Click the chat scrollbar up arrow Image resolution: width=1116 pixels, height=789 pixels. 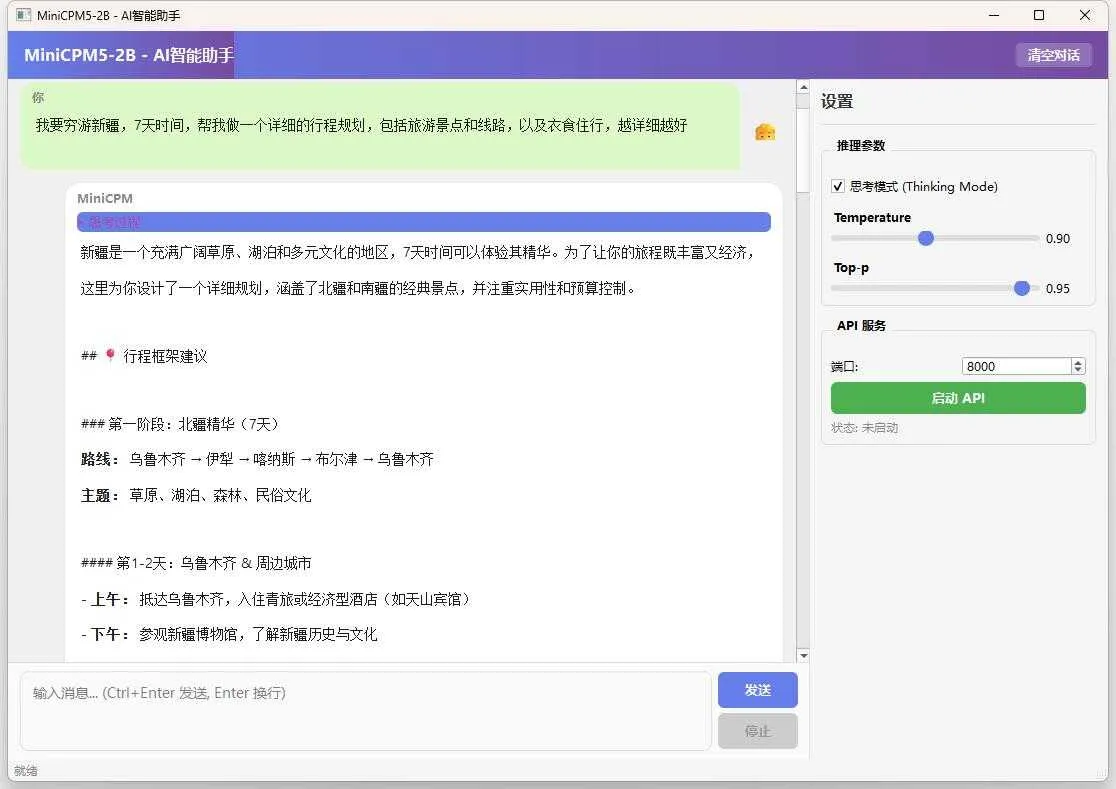(803, 87)
